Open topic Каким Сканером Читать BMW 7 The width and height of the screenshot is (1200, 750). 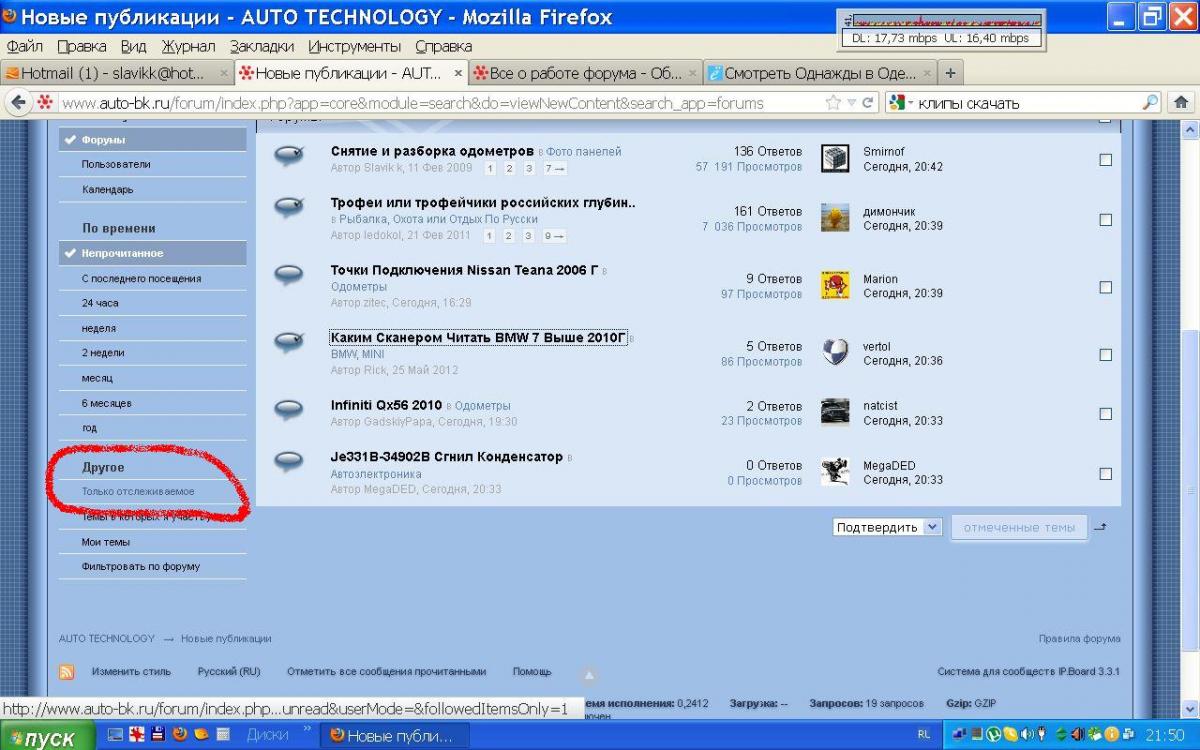pos(478,338)
